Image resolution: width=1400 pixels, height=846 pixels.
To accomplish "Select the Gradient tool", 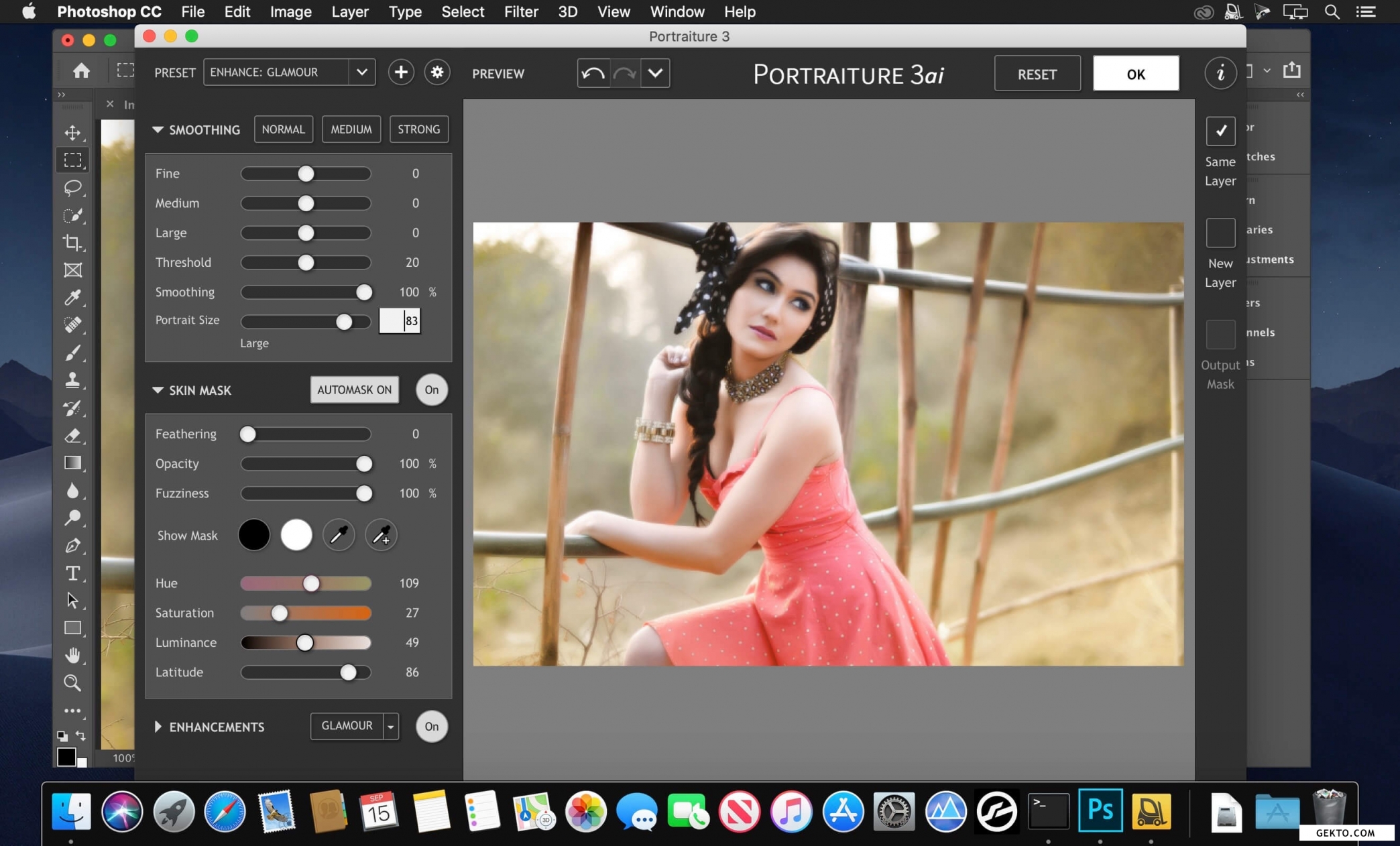I will coord(72,463).
